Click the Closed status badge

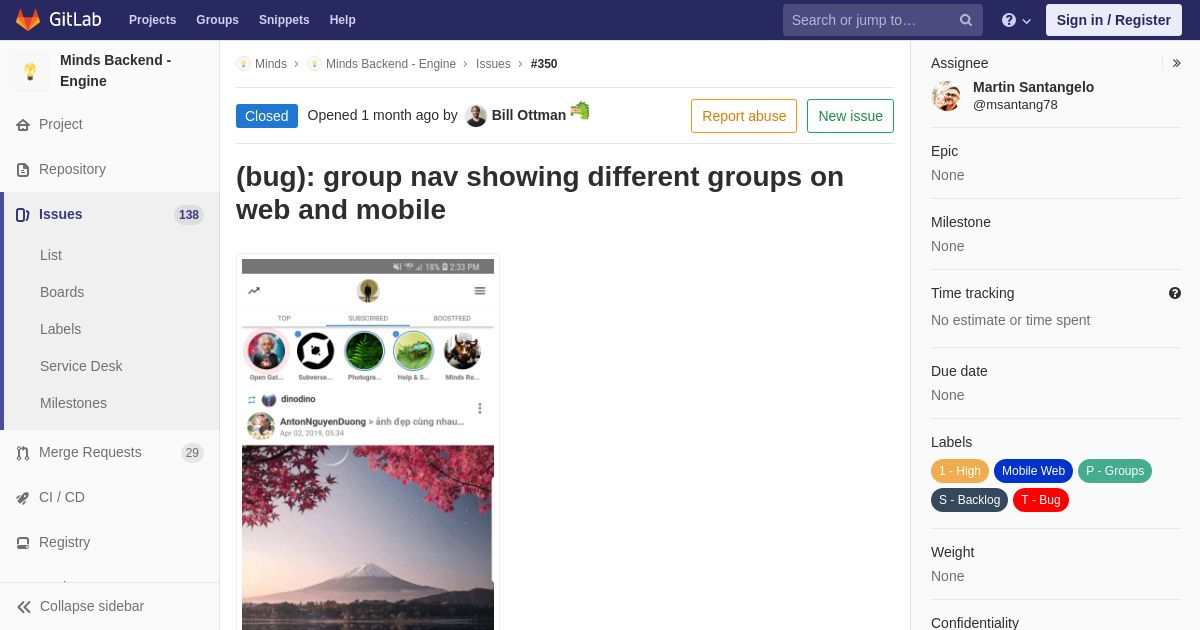[267, 116]
